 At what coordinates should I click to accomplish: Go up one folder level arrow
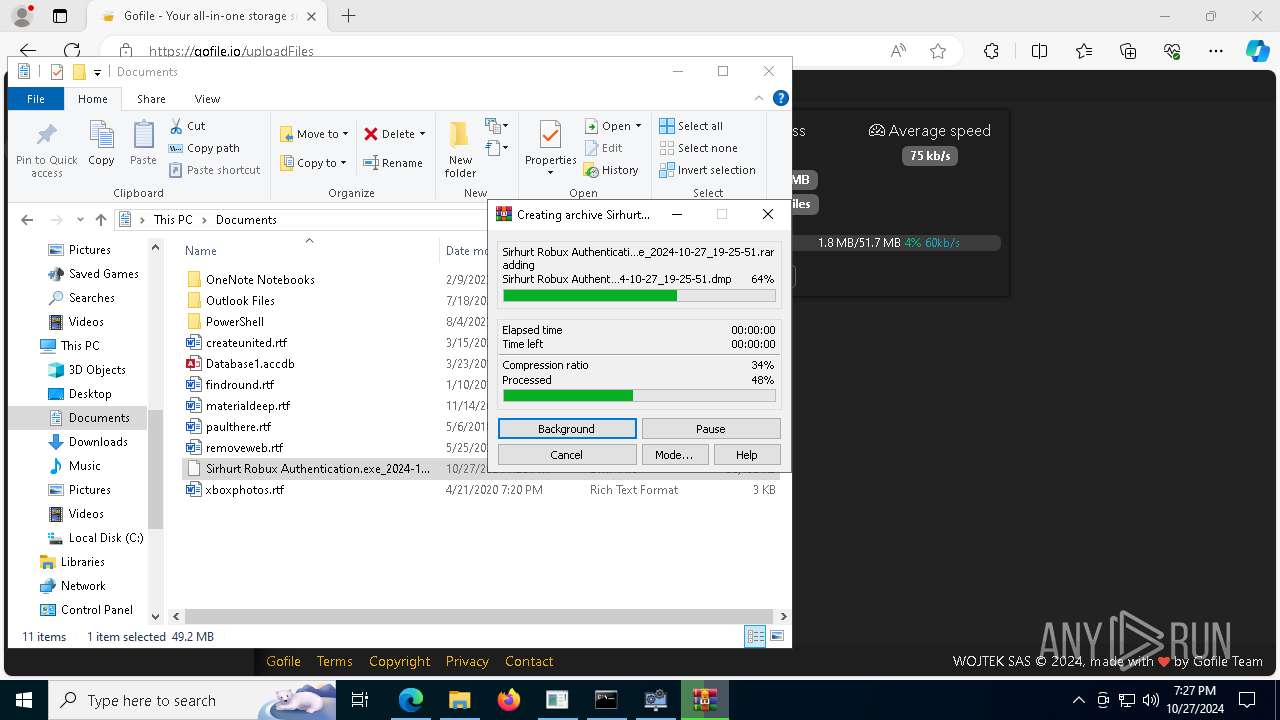100,220
